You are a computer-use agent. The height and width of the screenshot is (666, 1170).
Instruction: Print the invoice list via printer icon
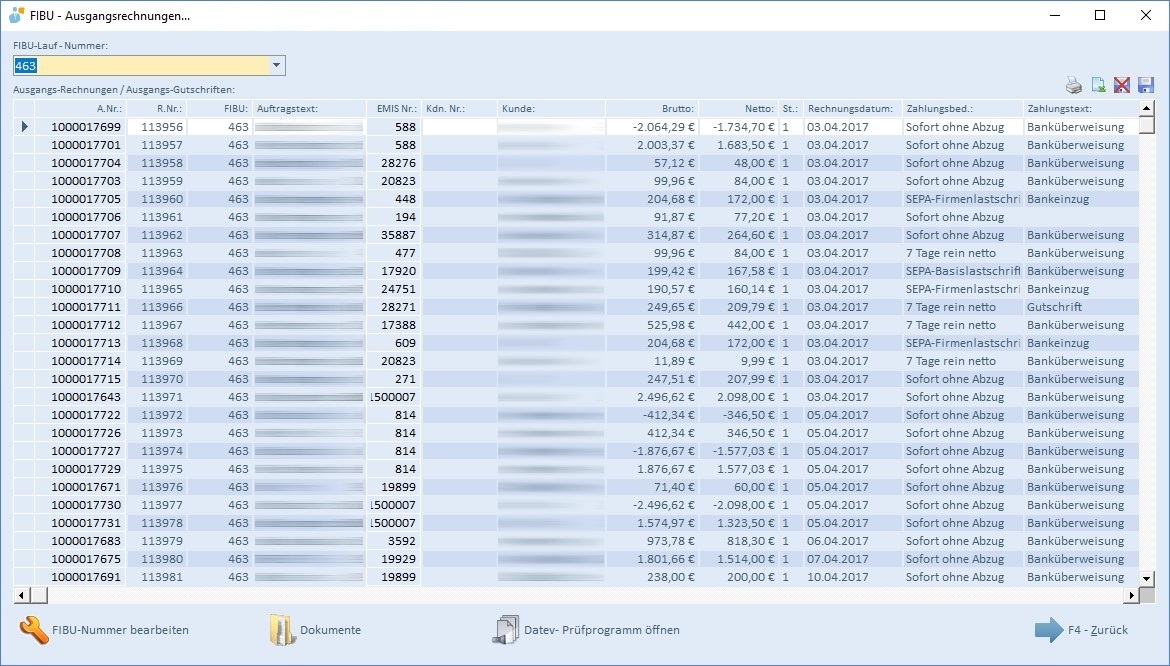tap(1073, 85)
